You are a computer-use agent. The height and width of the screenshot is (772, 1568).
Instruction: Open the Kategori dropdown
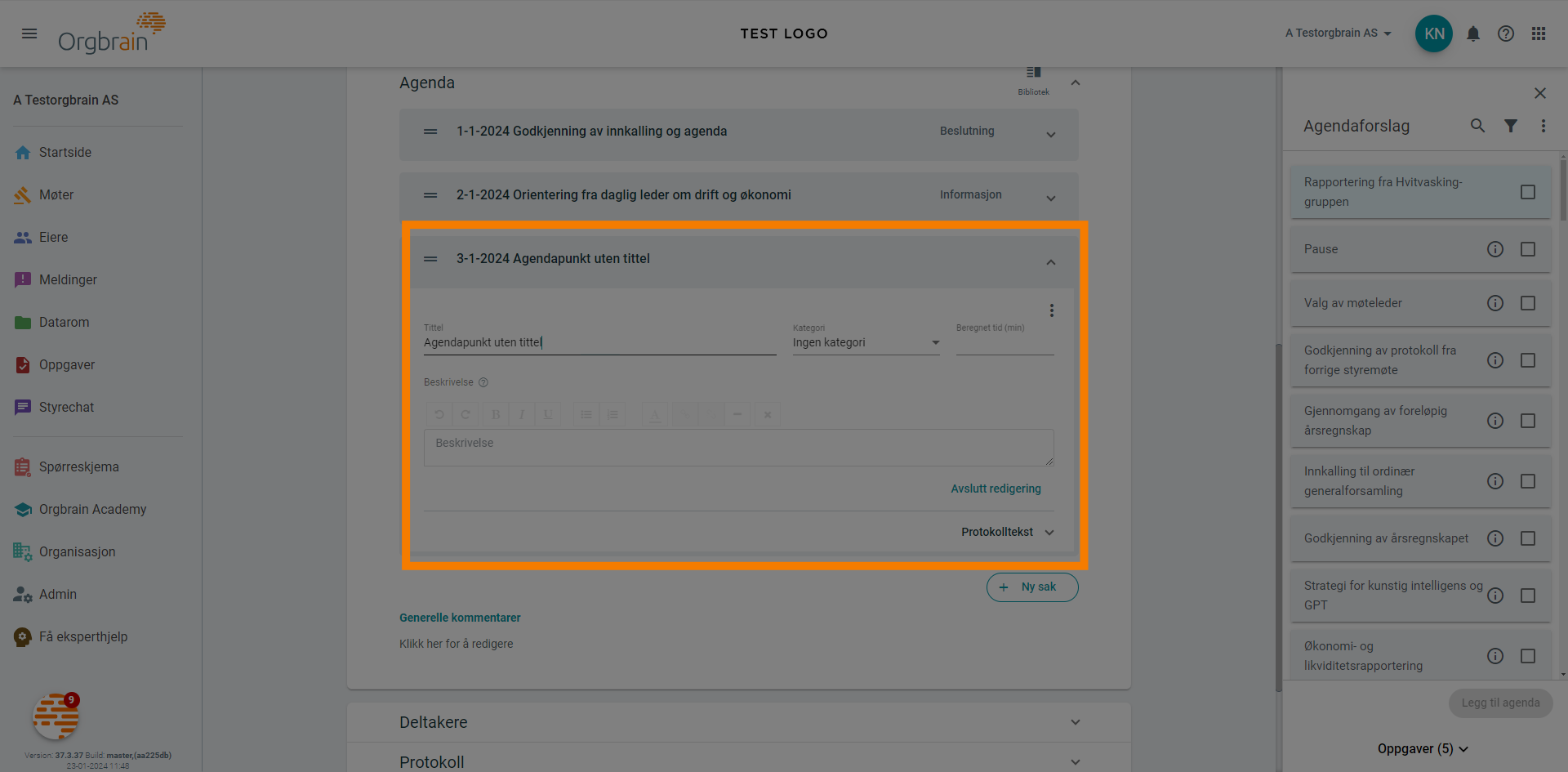[x=866, y=342]
